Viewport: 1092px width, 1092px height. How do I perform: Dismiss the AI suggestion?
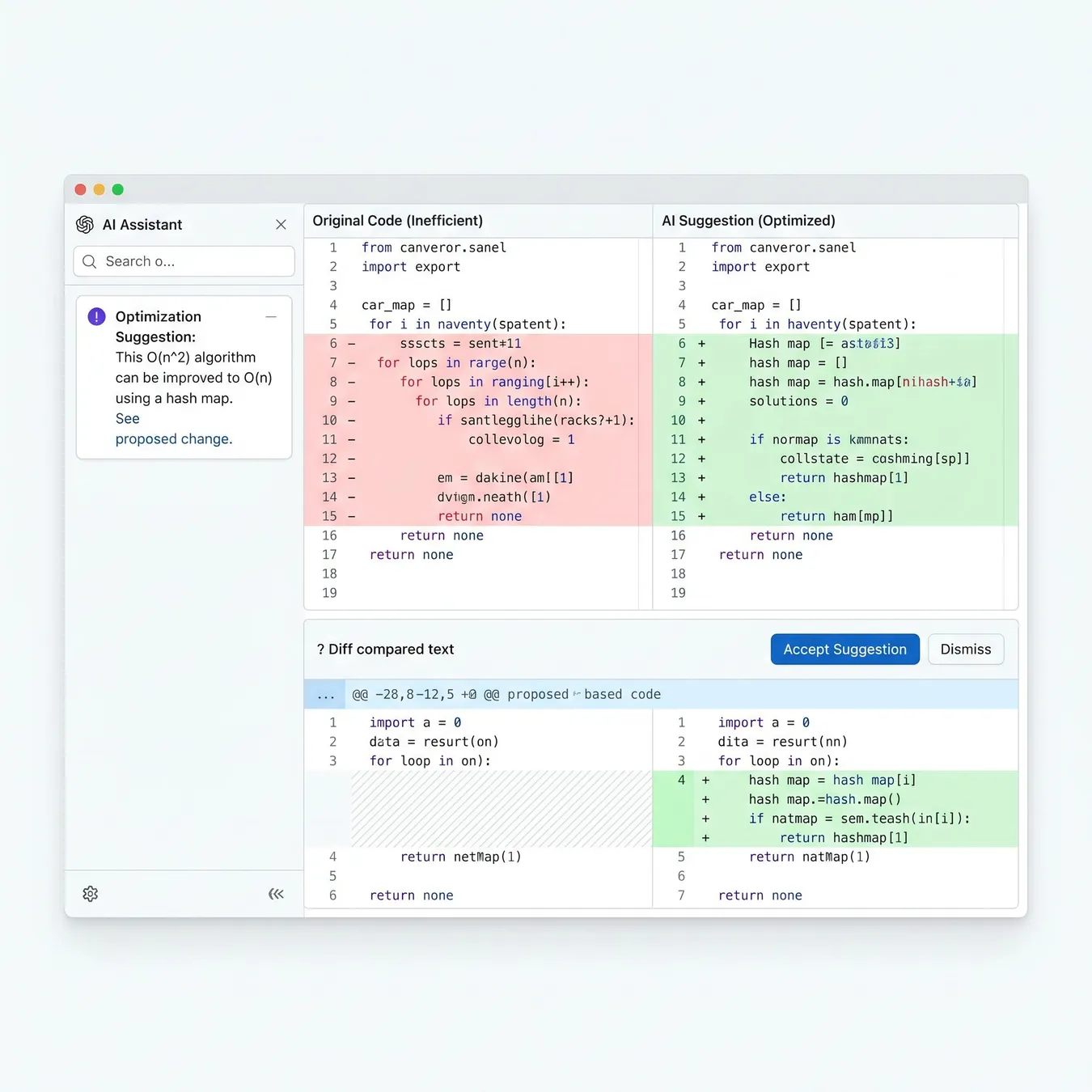[966, 650]
